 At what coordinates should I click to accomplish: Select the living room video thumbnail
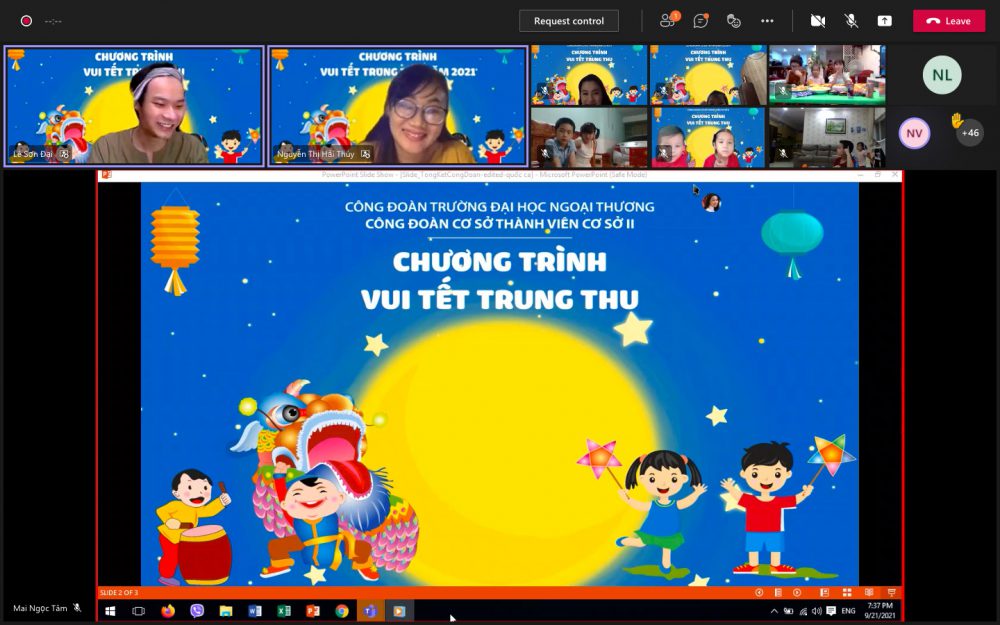point(827,137)
